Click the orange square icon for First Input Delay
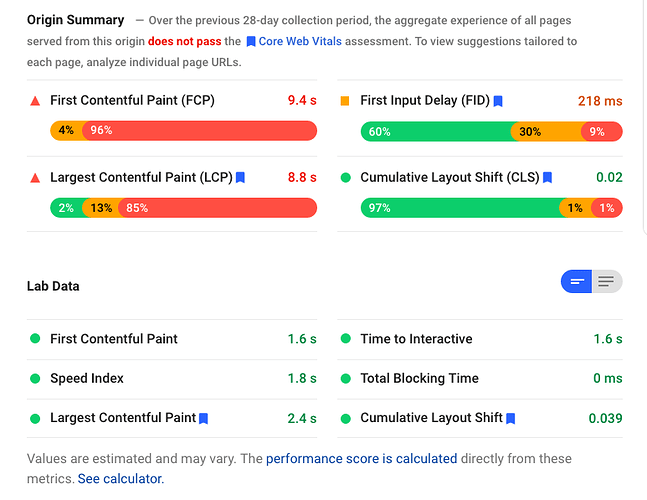This screenshot has height=500, width=647. click(x=345, y=101)
